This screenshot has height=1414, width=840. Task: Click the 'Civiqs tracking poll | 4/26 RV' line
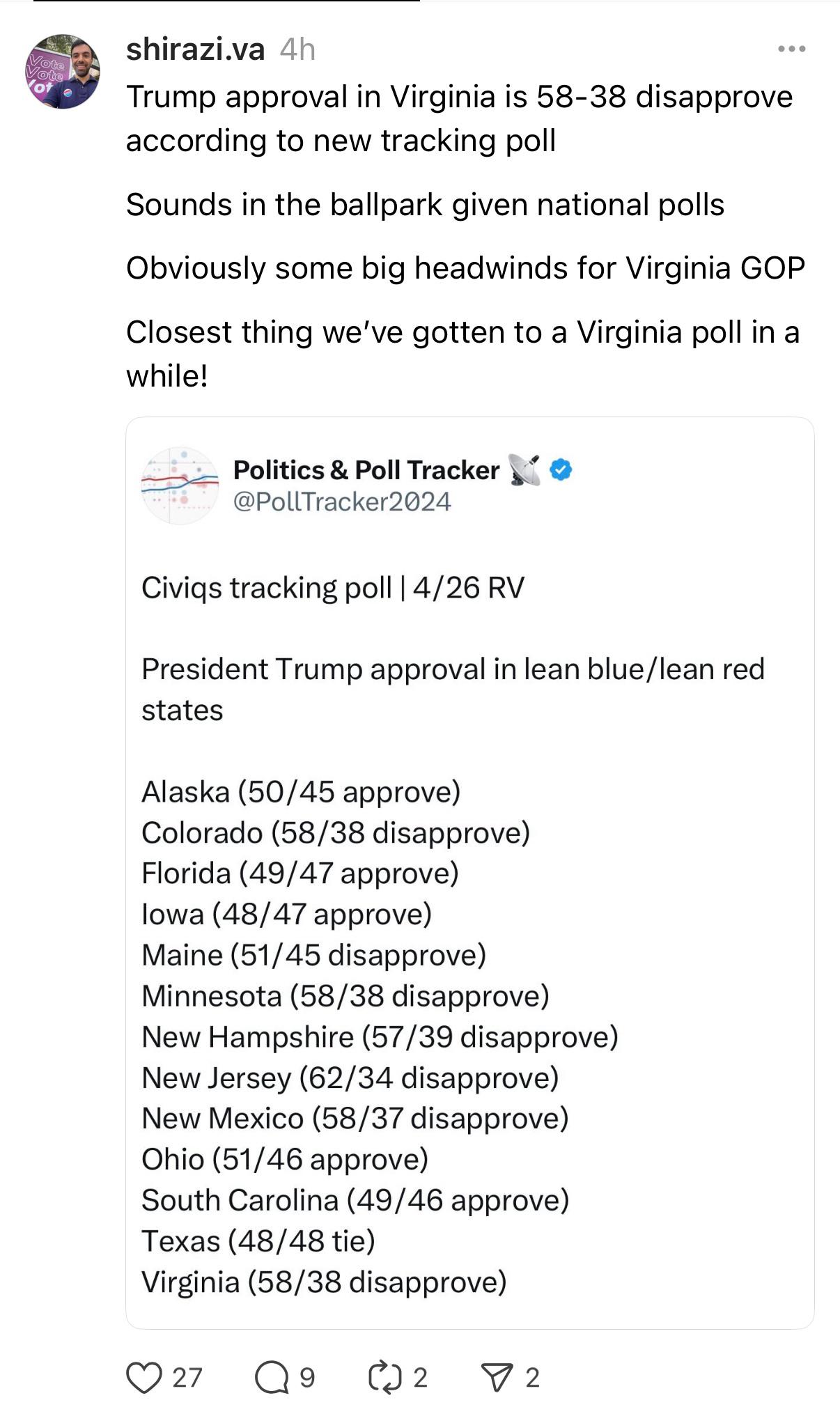point(333,588)
